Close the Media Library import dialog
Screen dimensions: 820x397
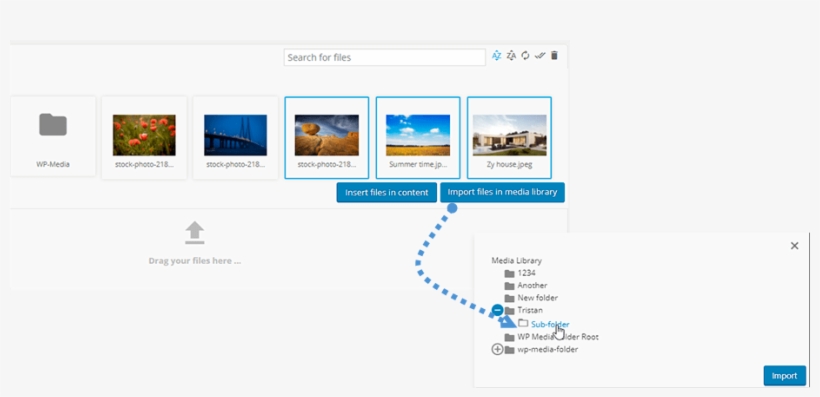(x=794, y=246)
